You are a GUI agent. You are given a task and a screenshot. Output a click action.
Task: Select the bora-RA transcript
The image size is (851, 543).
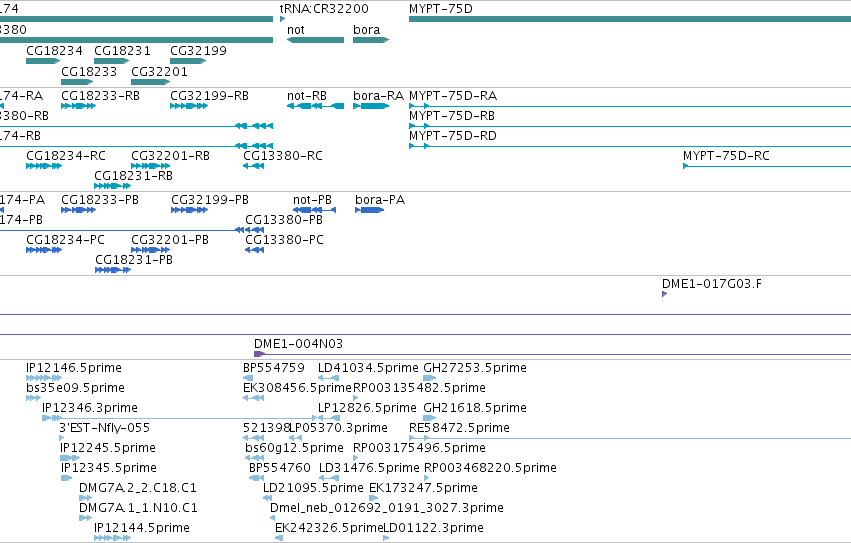pyautogui.click(x=371, y=106)
